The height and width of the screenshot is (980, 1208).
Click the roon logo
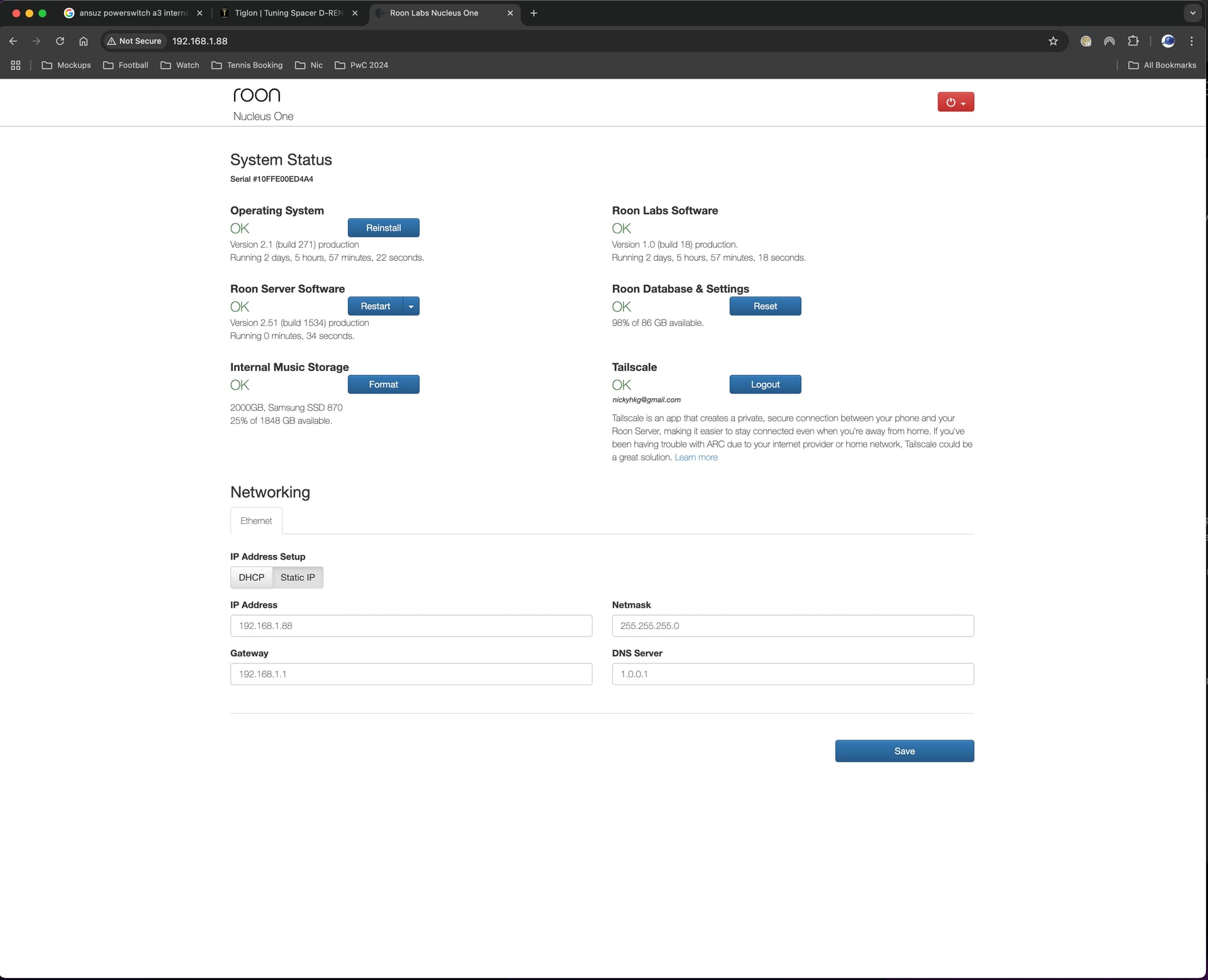257,95
